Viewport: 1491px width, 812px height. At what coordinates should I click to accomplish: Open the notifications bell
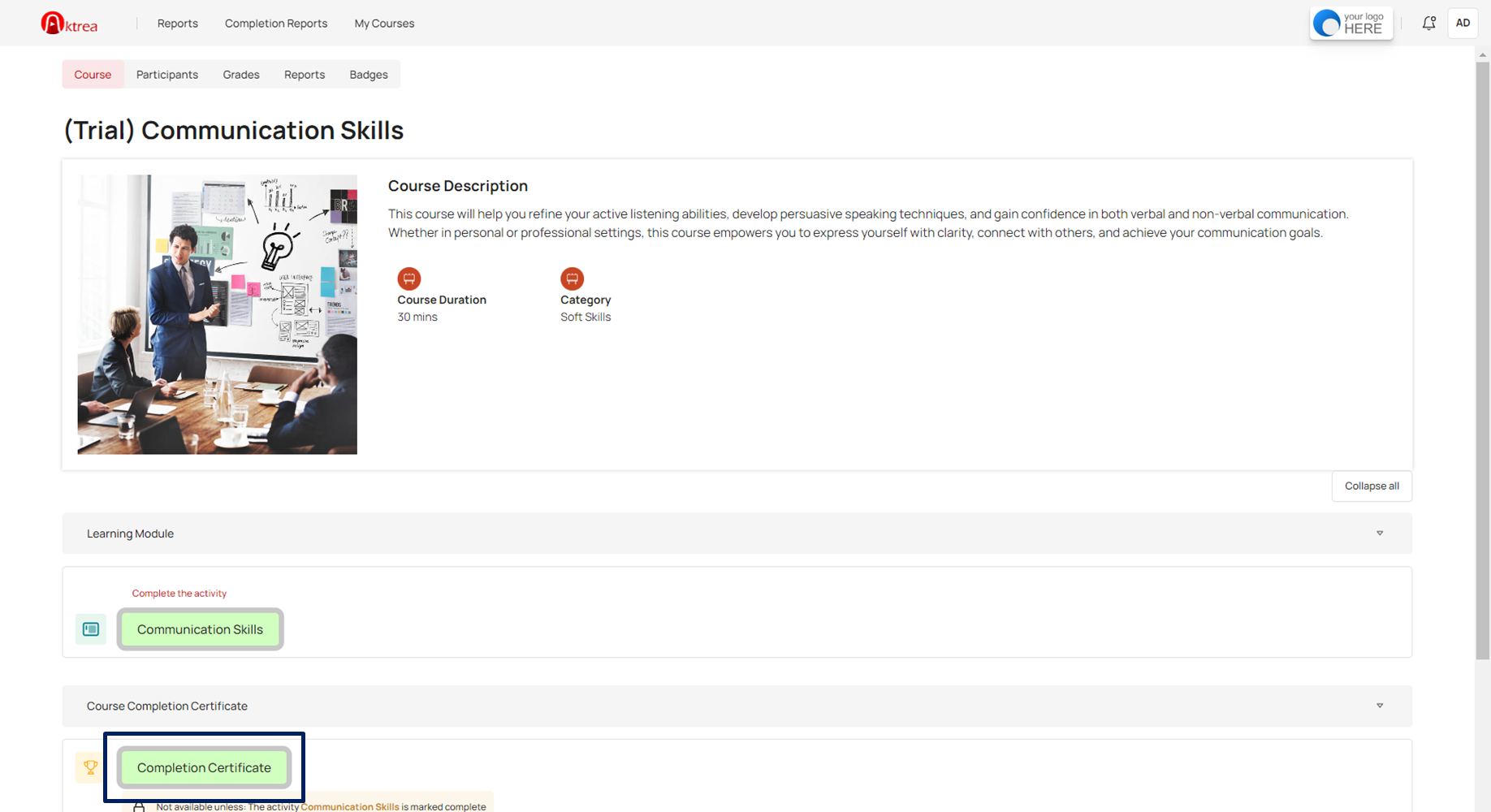[1428, 24]
